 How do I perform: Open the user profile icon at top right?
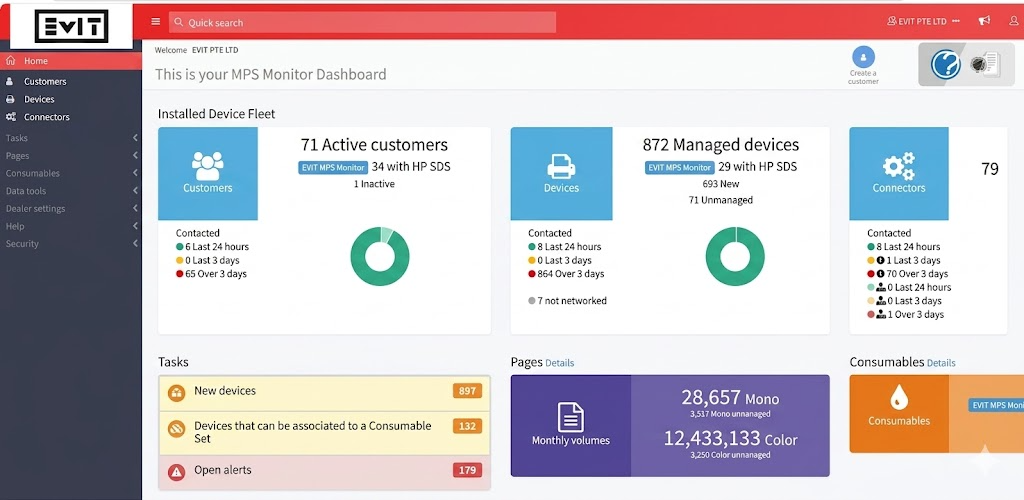pos(1014,21)
